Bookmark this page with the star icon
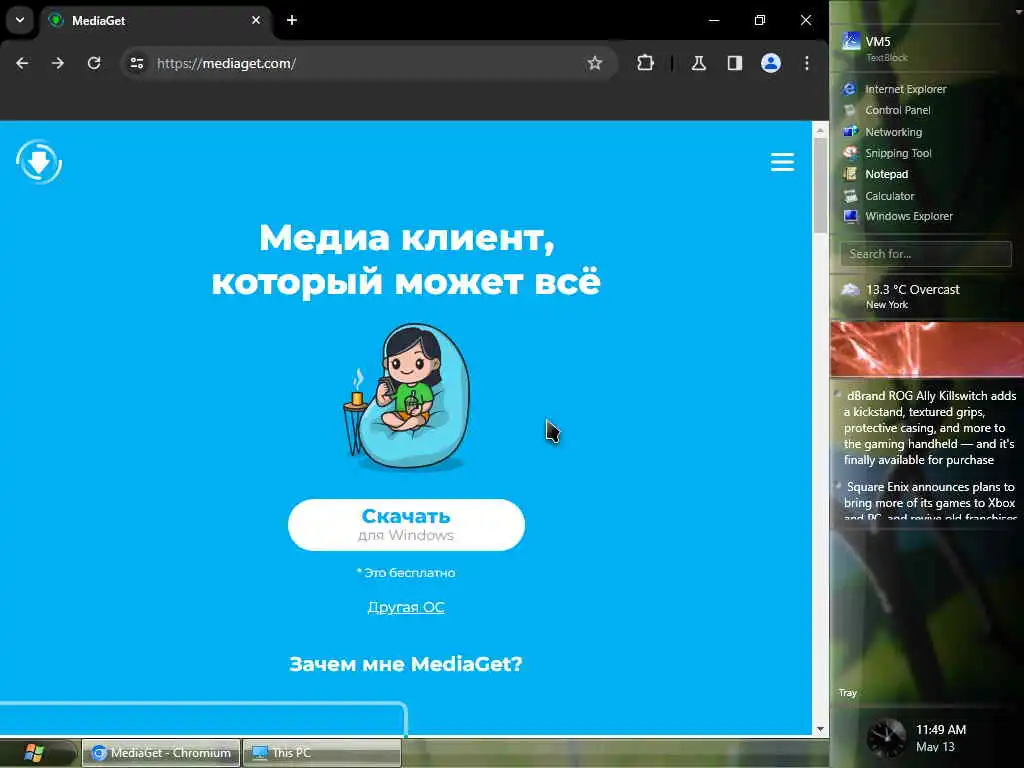 594,63
